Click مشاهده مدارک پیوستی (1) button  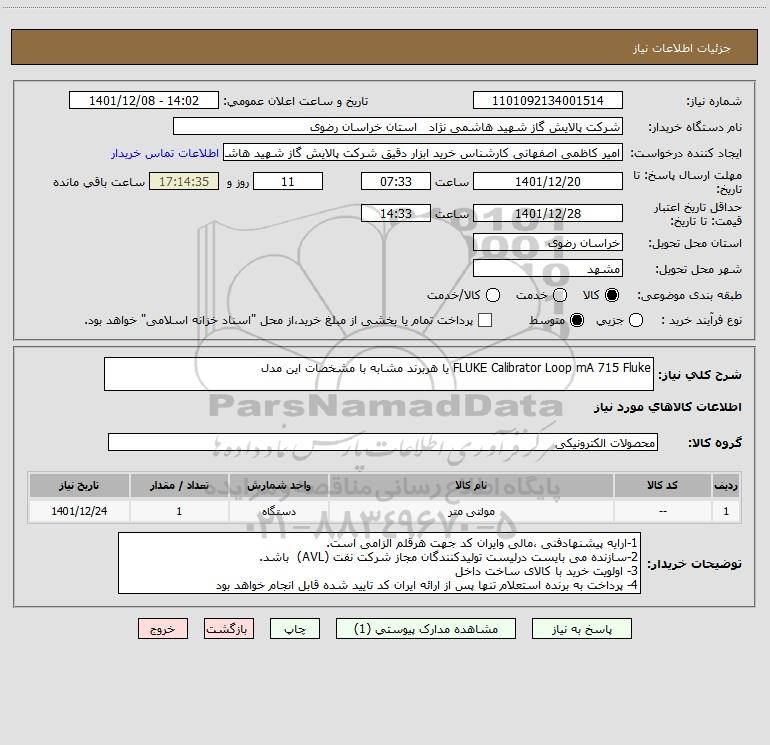coord(426,629)
